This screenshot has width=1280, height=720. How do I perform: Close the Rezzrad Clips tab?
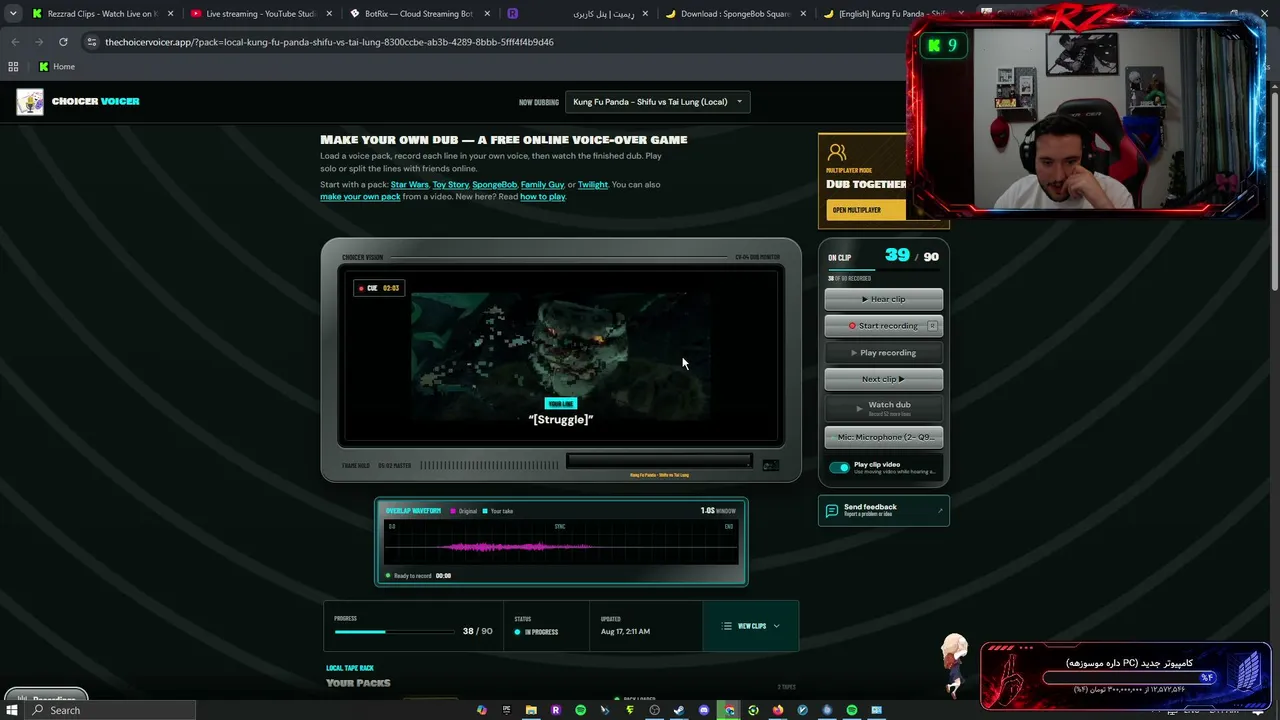click(x=170, y=14)
